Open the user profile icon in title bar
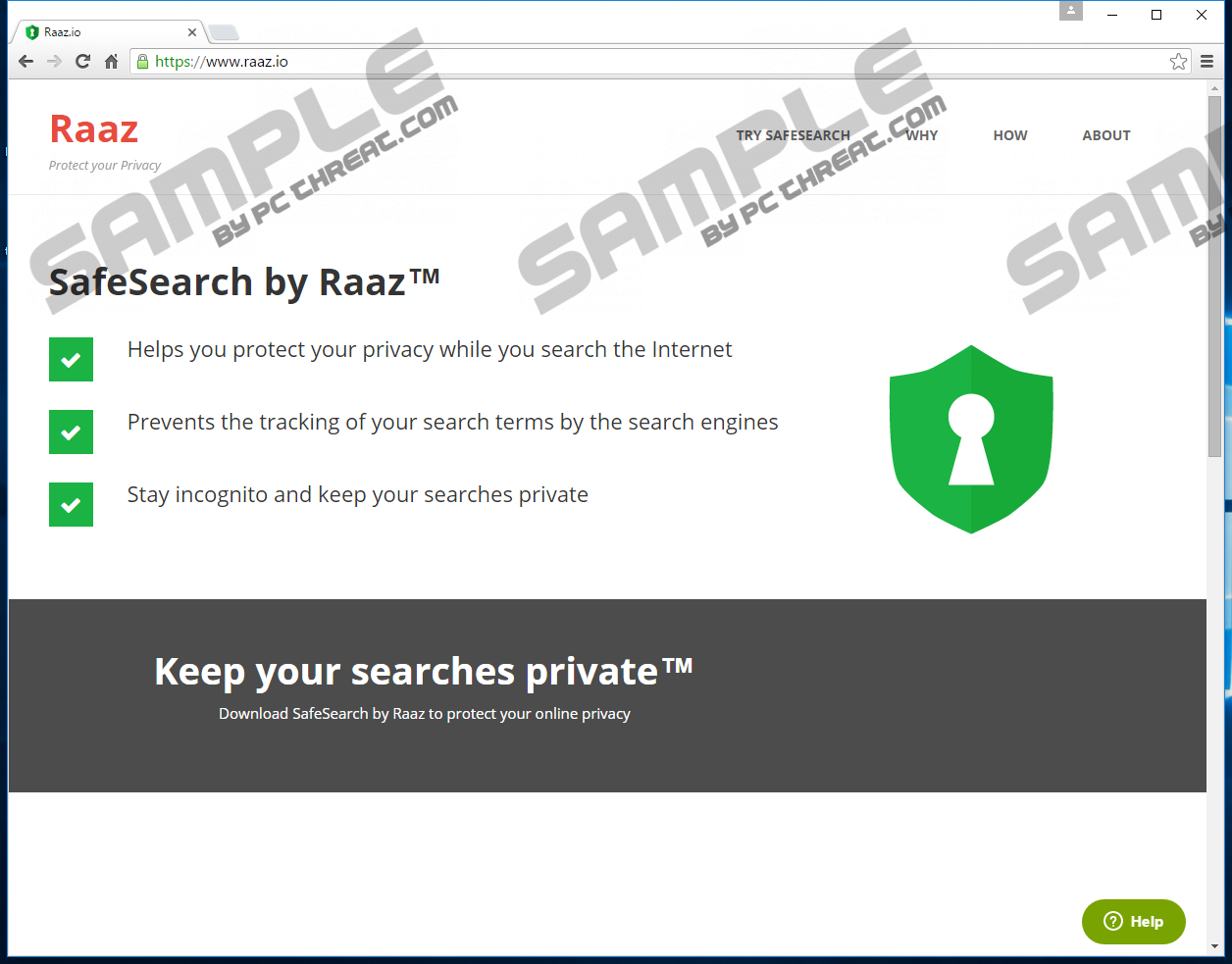The height and width of the screenshot is (964, 1232). point(1071,11)
